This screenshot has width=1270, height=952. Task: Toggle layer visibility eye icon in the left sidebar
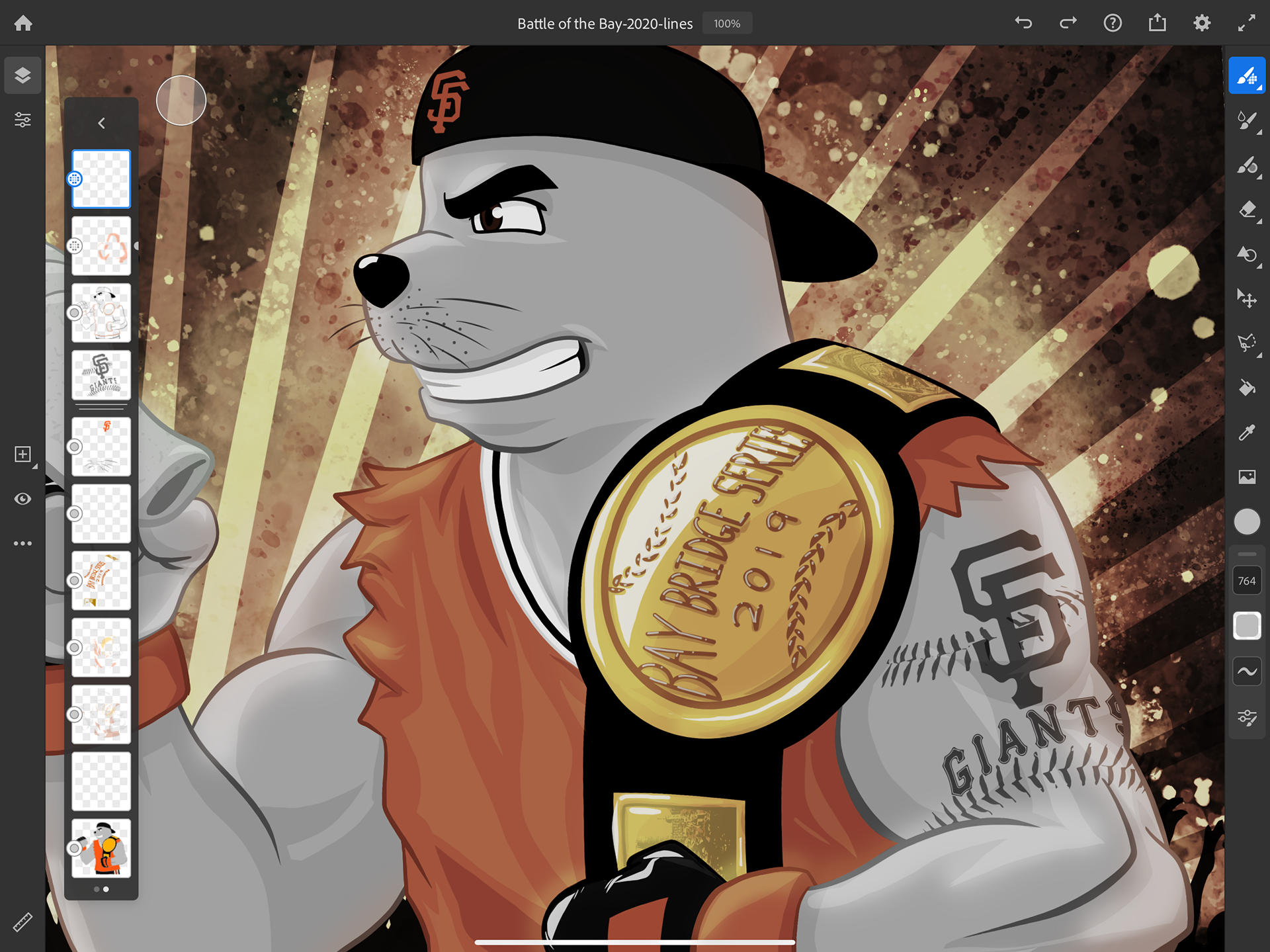pyautogui.click(x=22, y=499)
